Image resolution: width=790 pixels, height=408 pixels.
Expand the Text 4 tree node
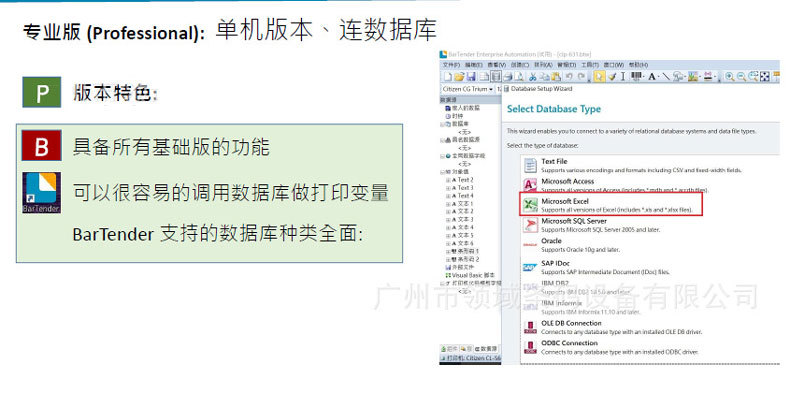tap(448, 195)
